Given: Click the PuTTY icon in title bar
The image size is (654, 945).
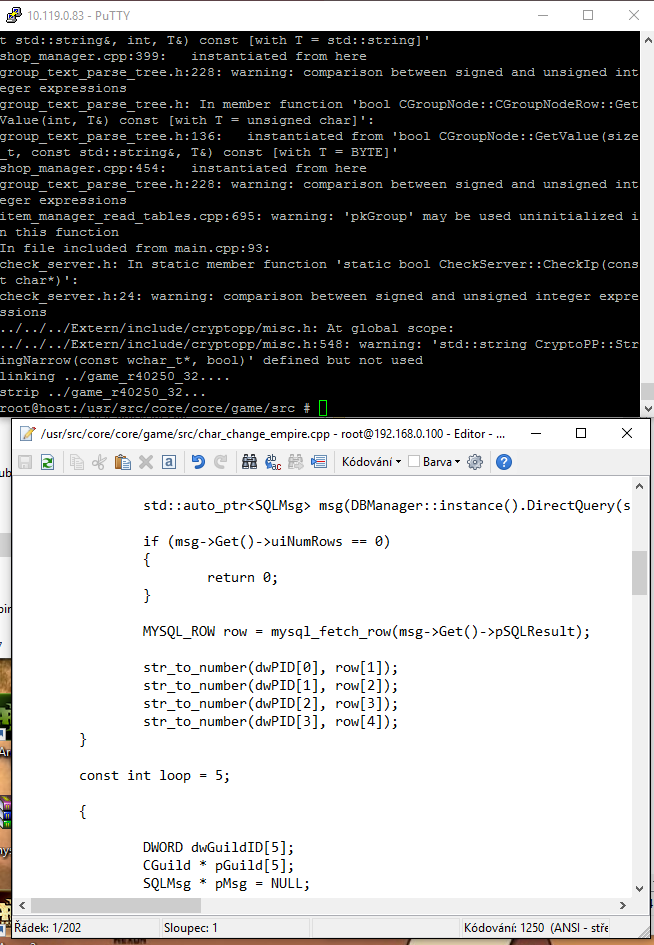Looking at the screenshot, I should (13, 15).
